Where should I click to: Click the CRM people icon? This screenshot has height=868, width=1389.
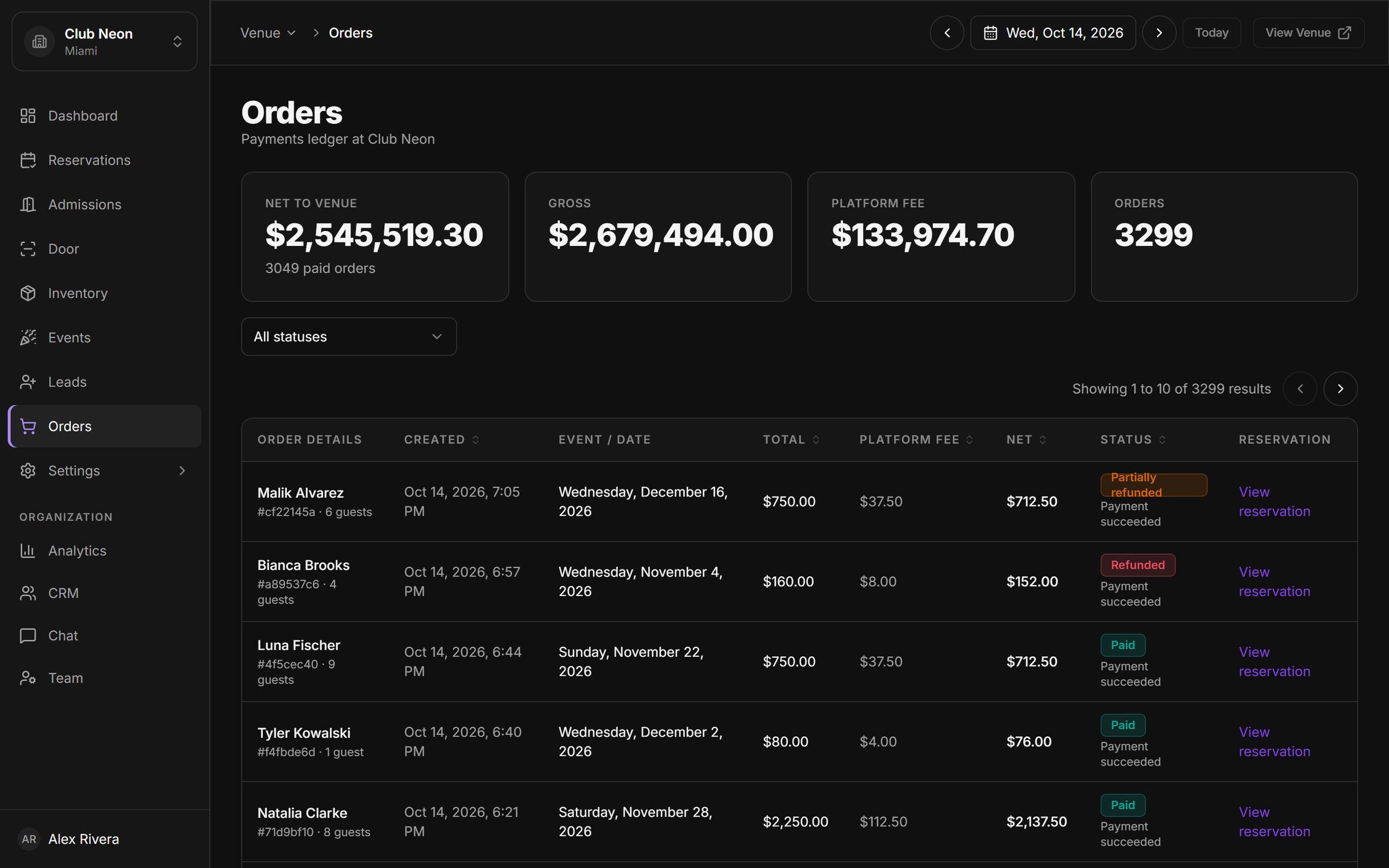click(x=28, y=593)
